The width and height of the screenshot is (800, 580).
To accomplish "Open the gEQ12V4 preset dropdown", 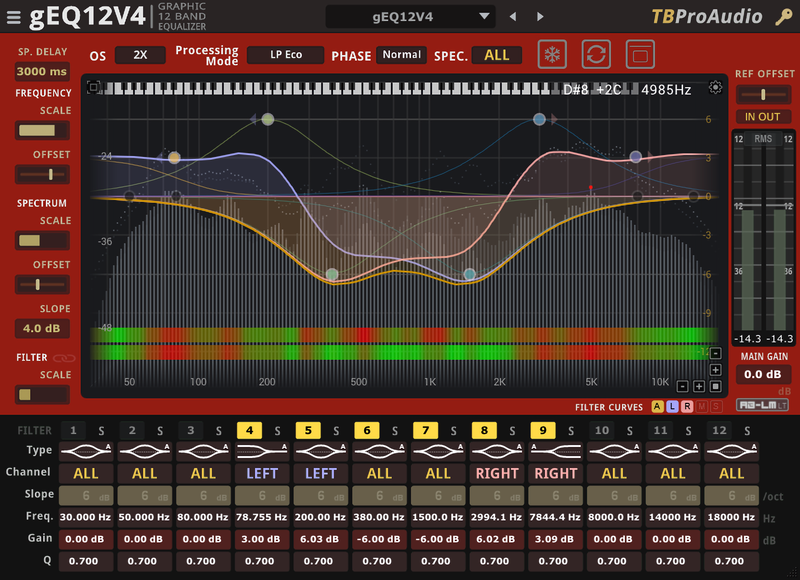I will tap(410, 17).
